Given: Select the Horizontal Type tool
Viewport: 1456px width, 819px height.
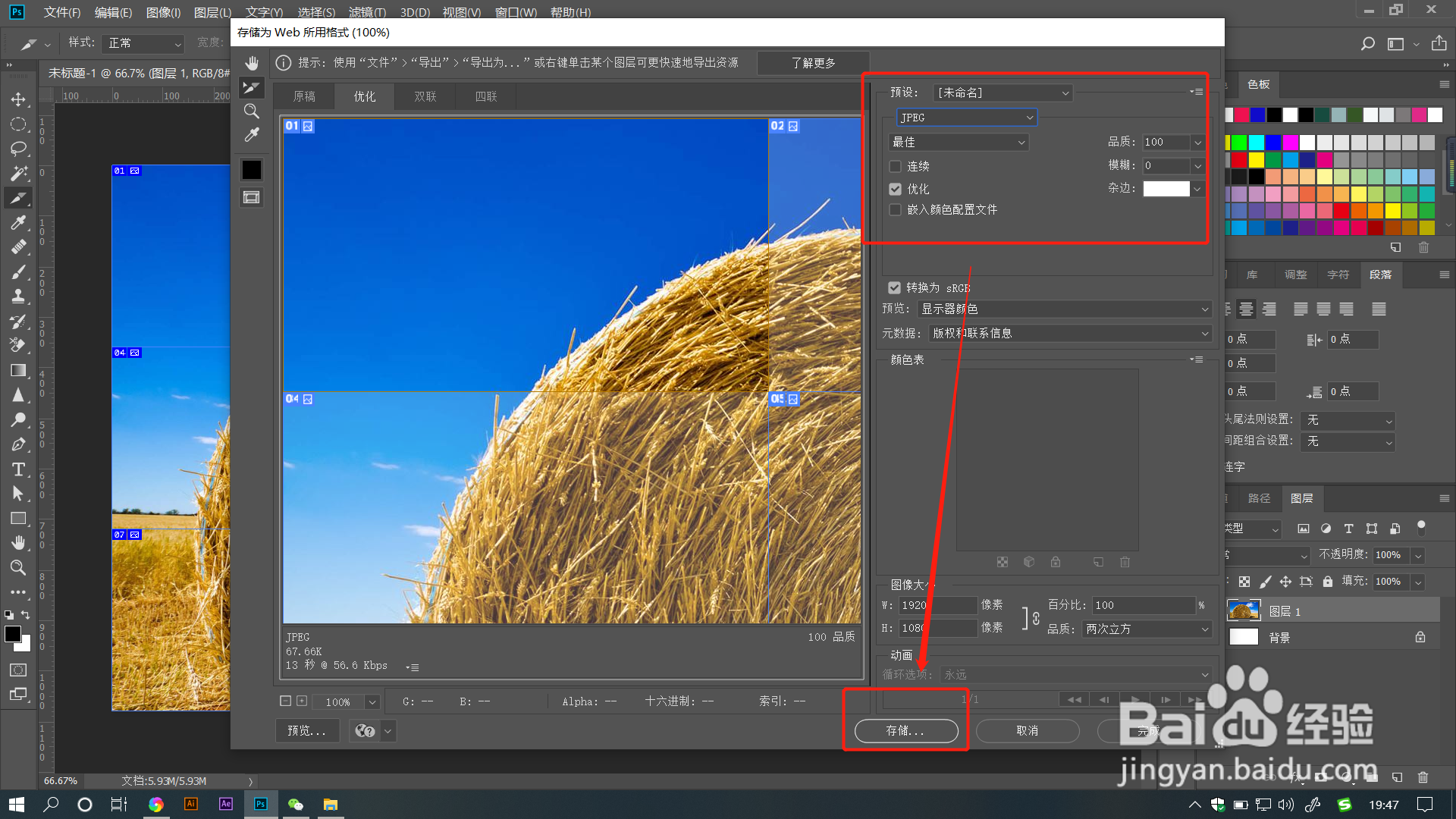Looking at the screenshot, I should [18, 469].
